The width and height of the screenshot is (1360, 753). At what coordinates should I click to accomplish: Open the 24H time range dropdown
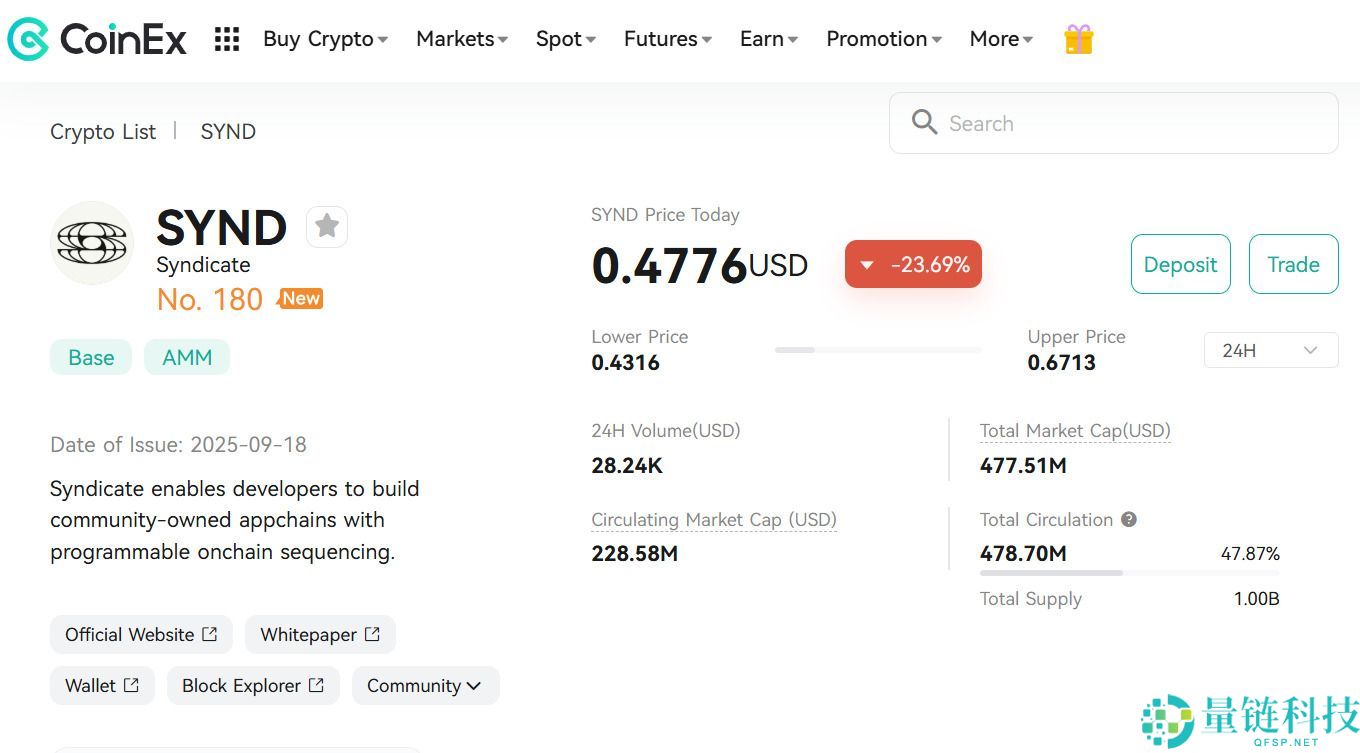[x=1270, y=350]
